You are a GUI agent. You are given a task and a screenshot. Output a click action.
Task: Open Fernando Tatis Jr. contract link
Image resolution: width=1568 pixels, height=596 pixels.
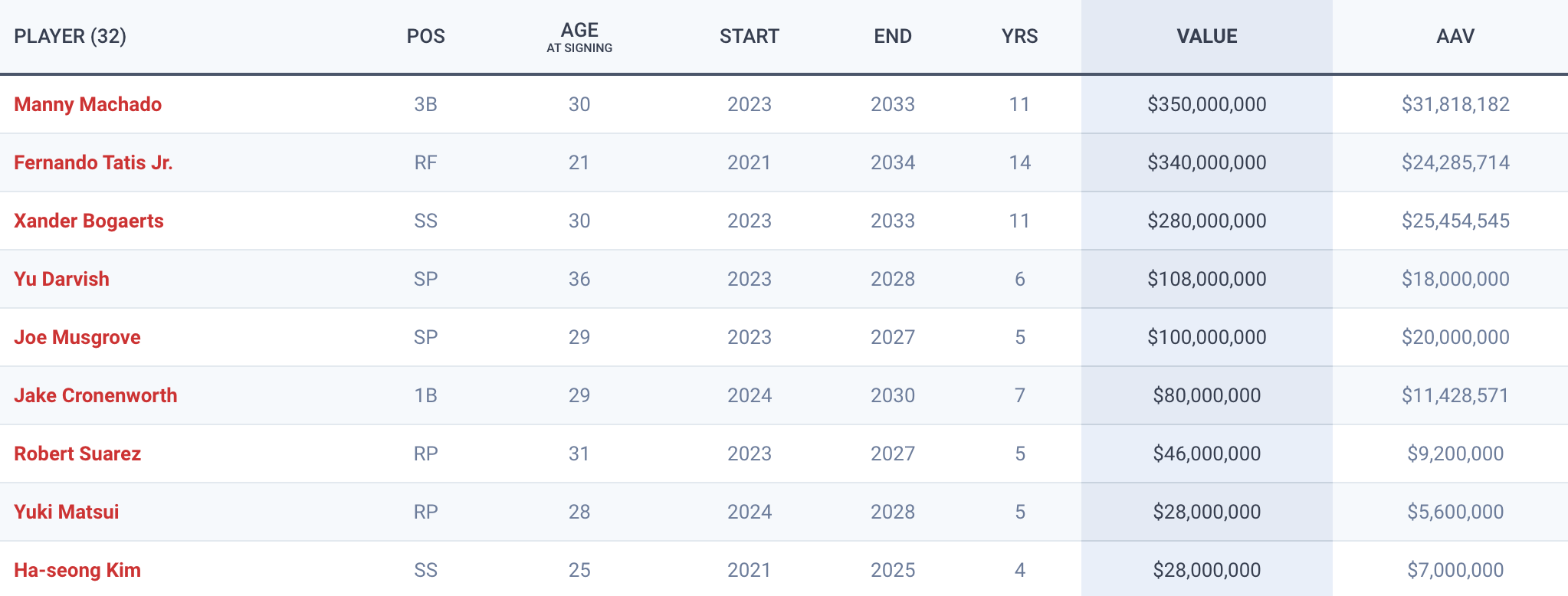pos(93,162)
